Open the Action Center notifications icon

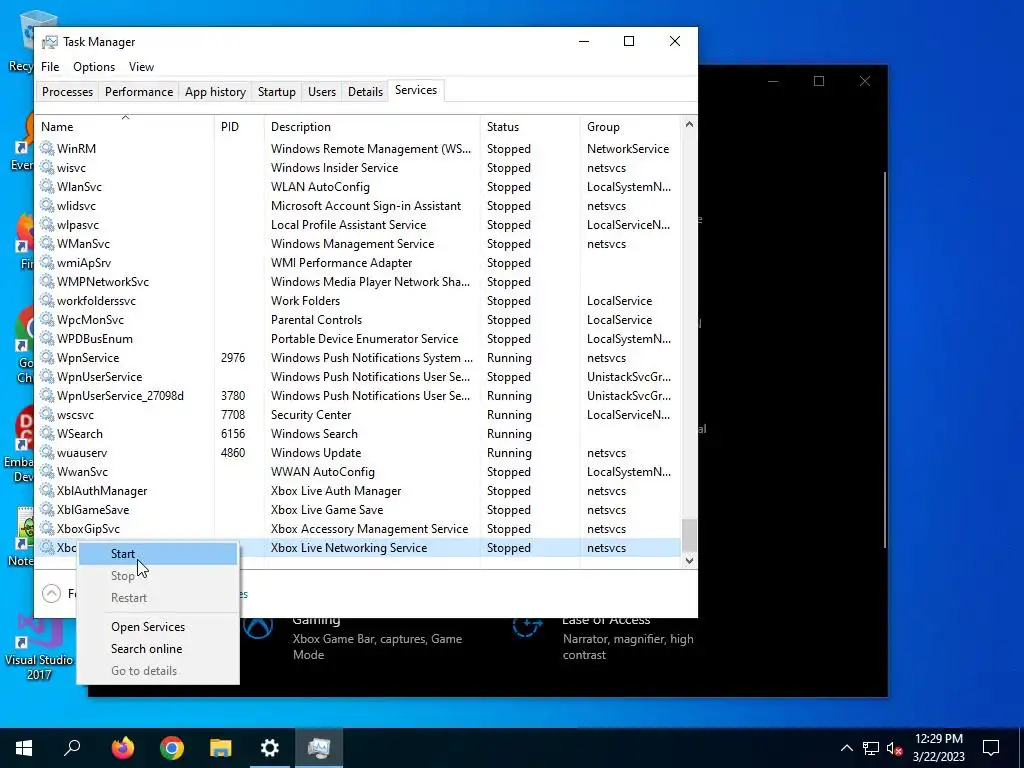[x=991, y=748]
